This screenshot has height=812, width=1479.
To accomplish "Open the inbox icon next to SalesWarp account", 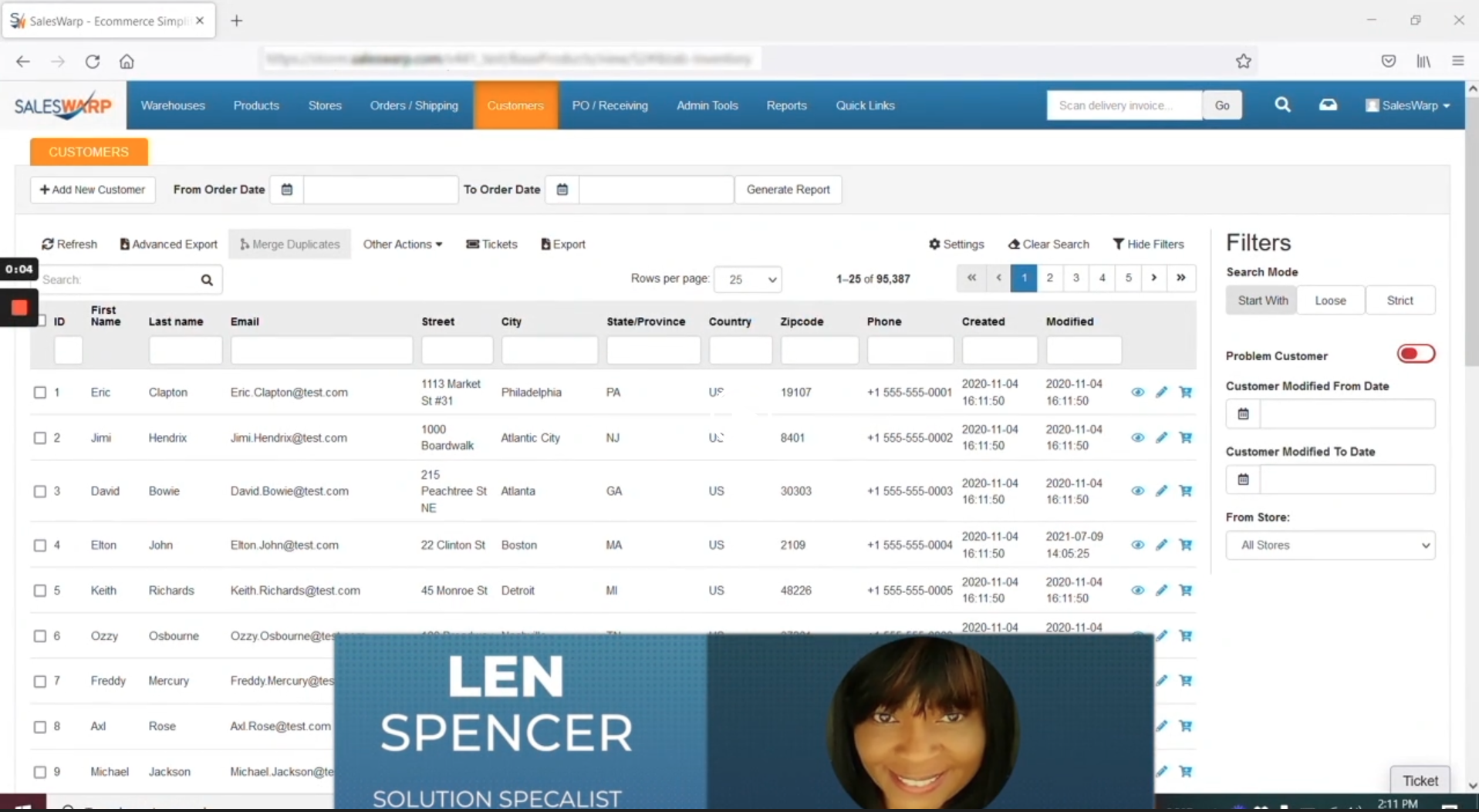I will pos(1328,105).
